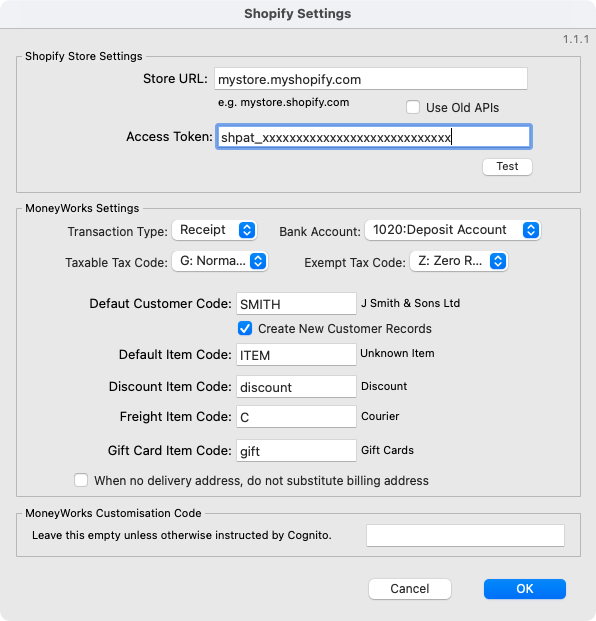This screenshot has width=596, height=621.
Task: Click the Default Customer Code field
Action: (296, 304)
